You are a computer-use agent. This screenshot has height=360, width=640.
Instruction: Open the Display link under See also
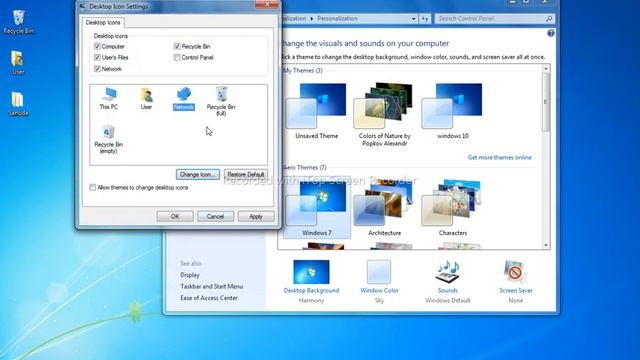point(190,275)
